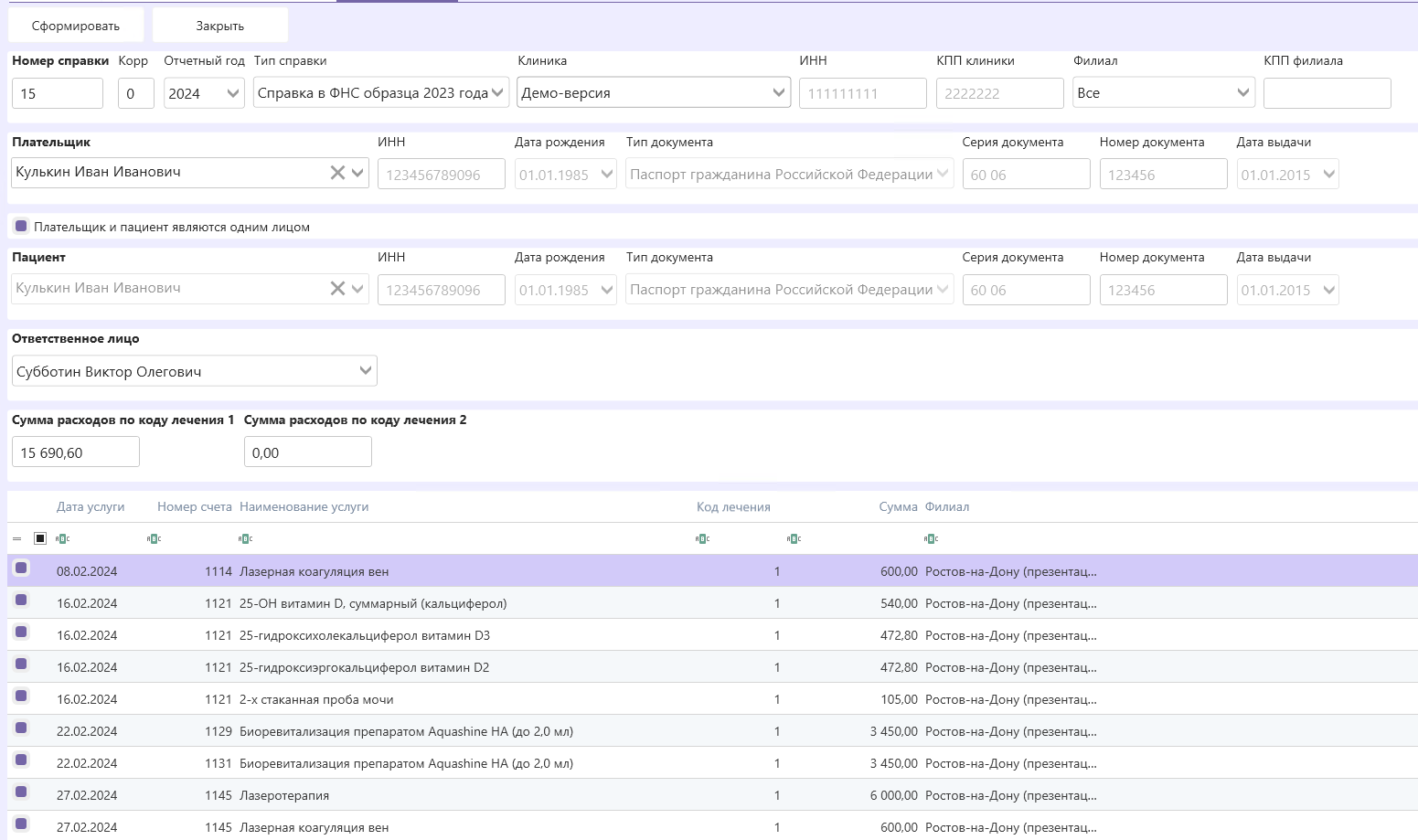Open the Филиал column filter icon
The image size is (1418, 840).
click(x=932, y=538)
